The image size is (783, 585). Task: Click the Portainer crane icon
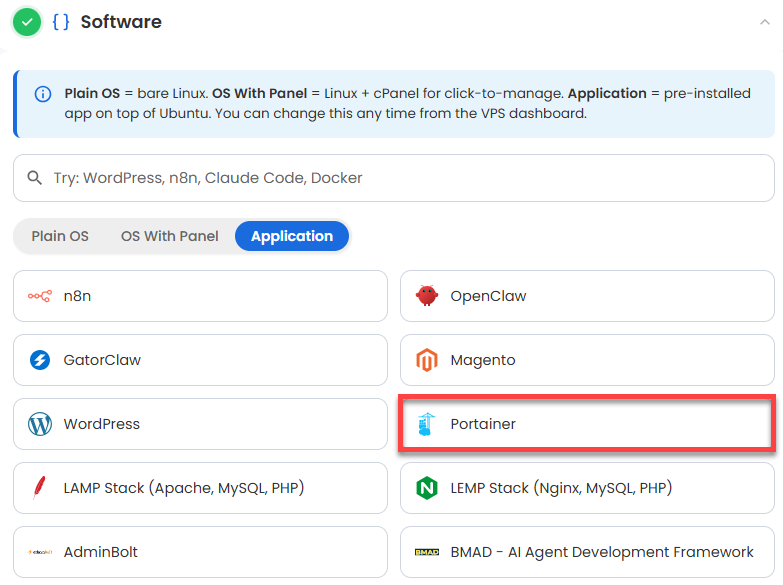pos(426,424)
